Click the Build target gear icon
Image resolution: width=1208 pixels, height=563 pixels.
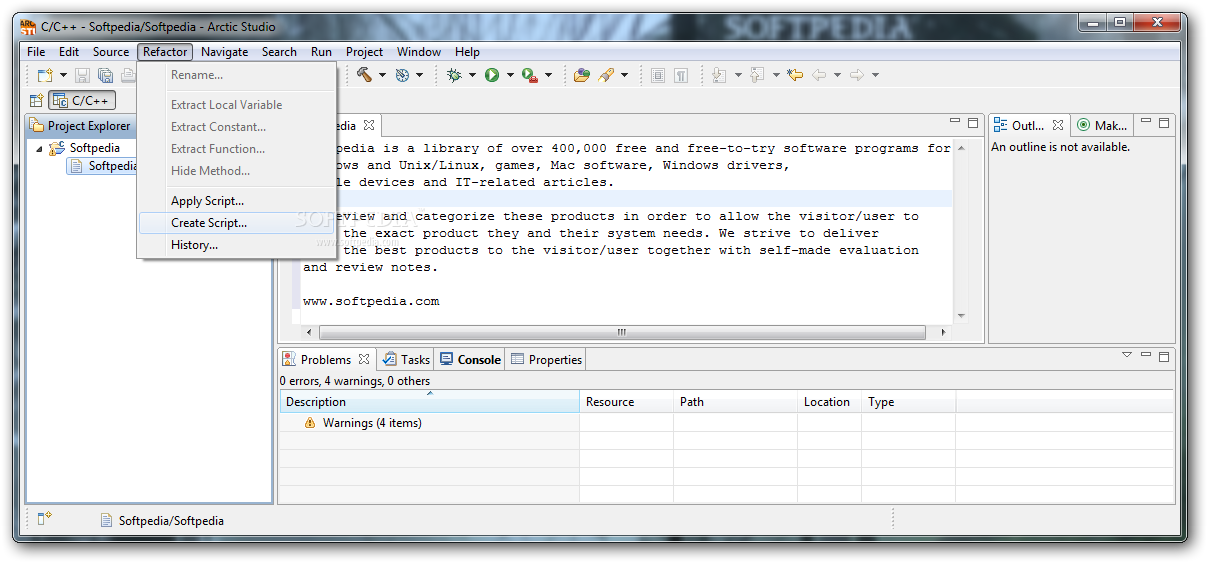[403, 75]
